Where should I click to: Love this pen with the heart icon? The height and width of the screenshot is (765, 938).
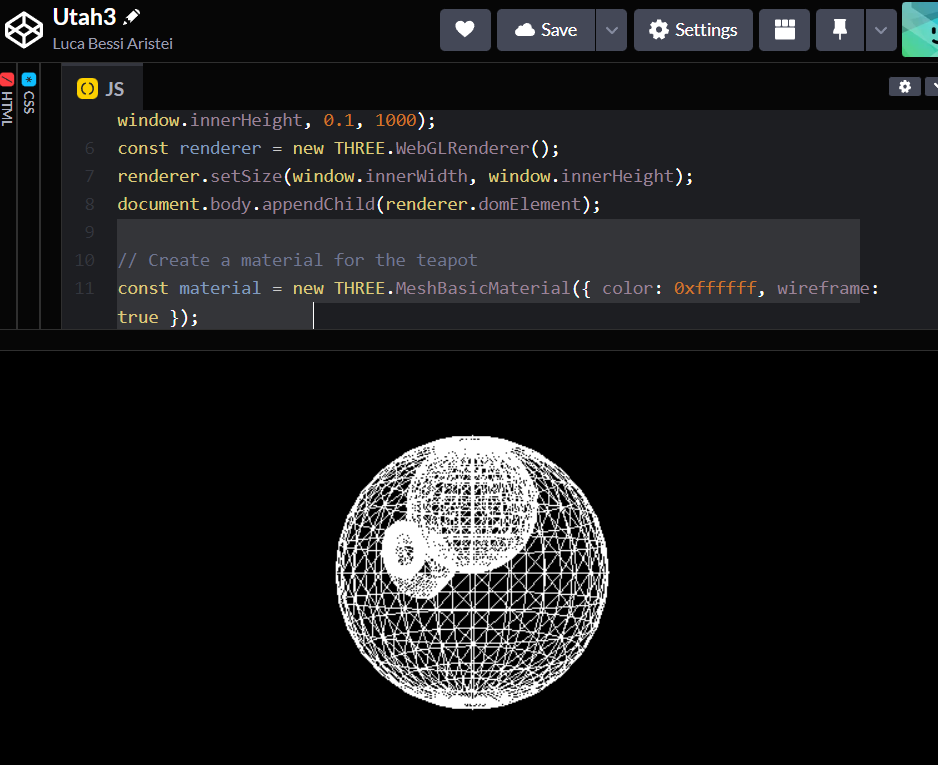(x=465, y=30)
